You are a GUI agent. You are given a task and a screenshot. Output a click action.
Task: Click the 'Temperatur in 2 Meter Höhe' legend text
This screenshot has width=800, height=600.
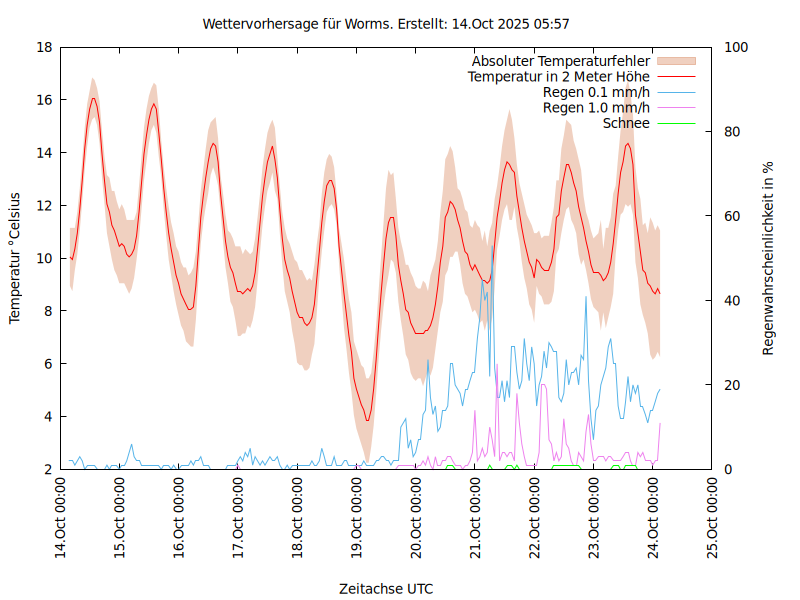point(559,77)
